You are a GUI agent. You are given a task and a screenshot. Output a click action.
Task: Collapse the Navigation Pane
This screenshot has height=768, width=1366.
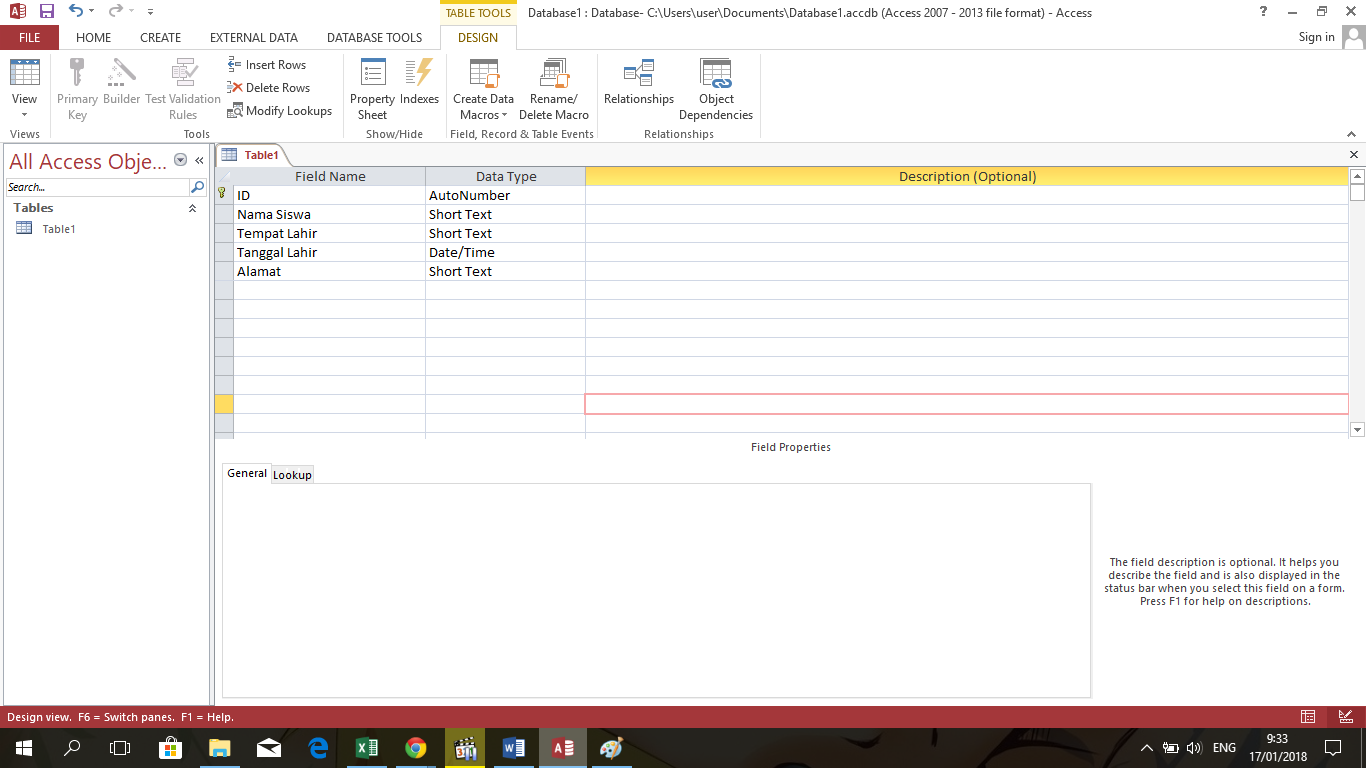[199, 159]
